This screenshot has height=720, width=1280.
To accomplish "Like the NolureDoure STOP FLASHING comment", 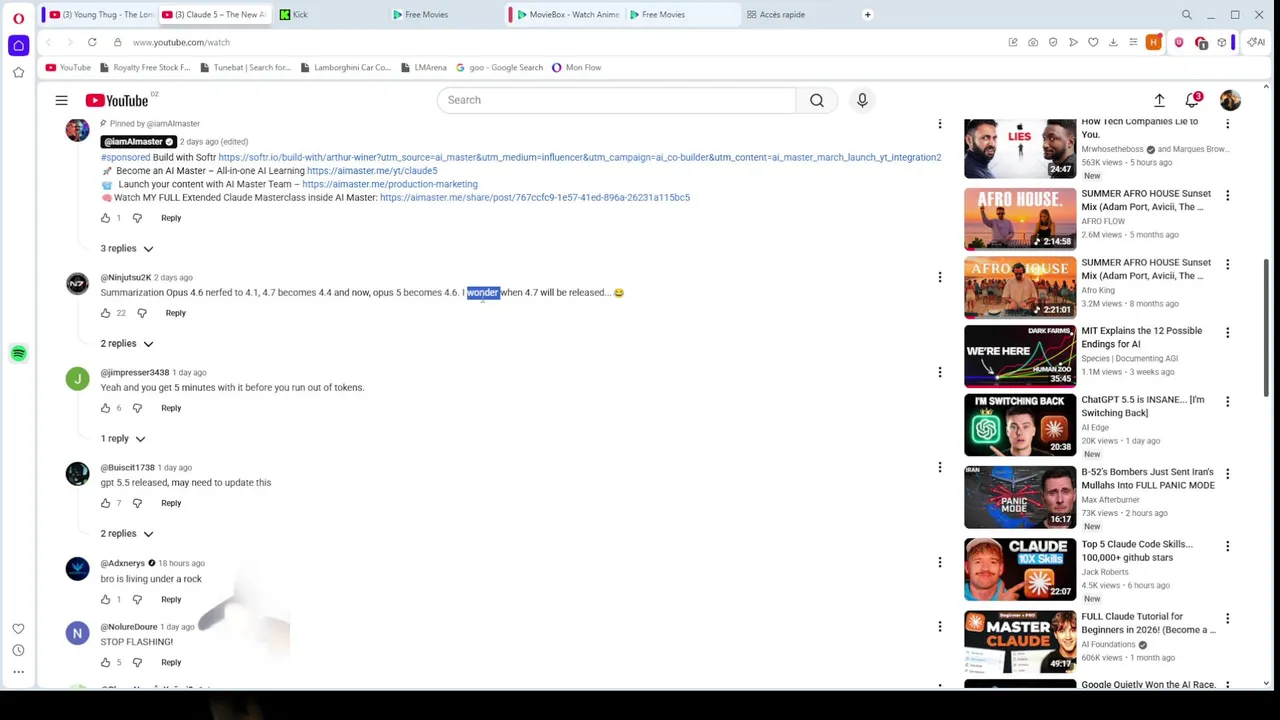I will point(106,662).
